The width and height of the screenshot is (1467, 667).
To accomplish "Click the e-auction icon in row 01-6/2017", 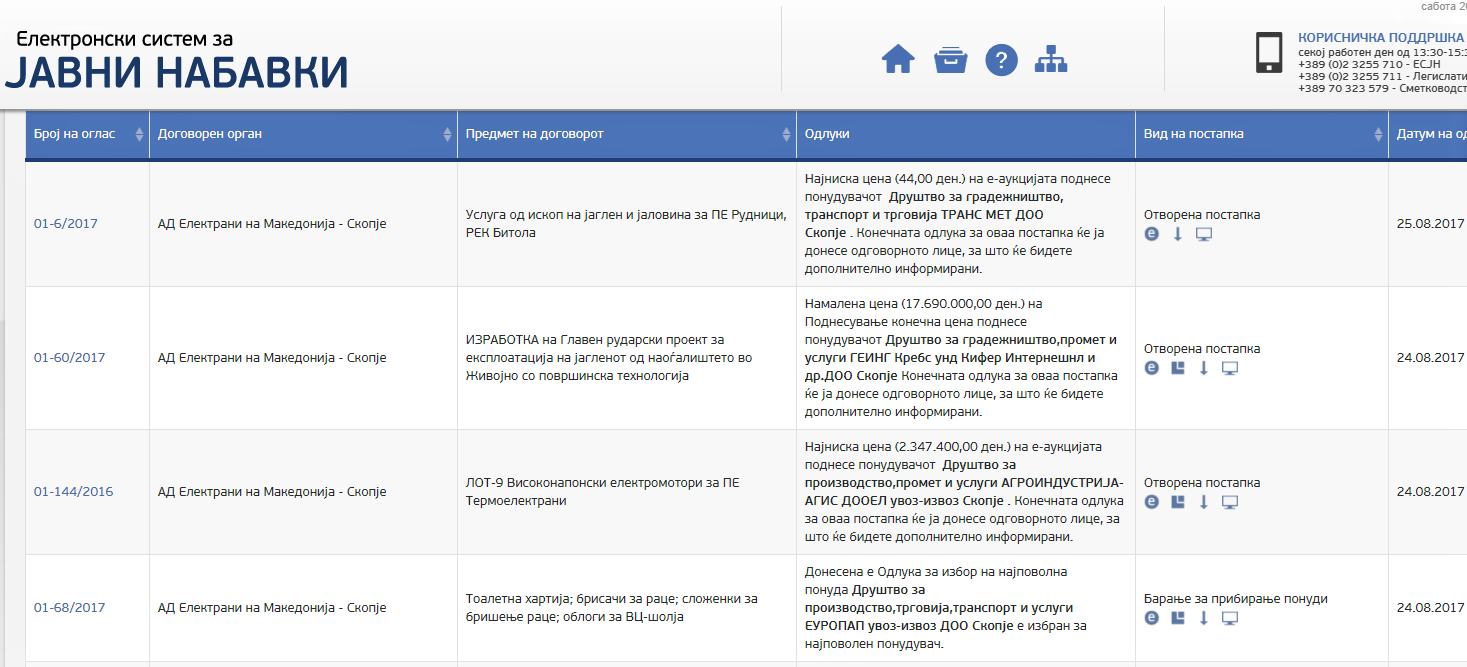I will 1152,234.
